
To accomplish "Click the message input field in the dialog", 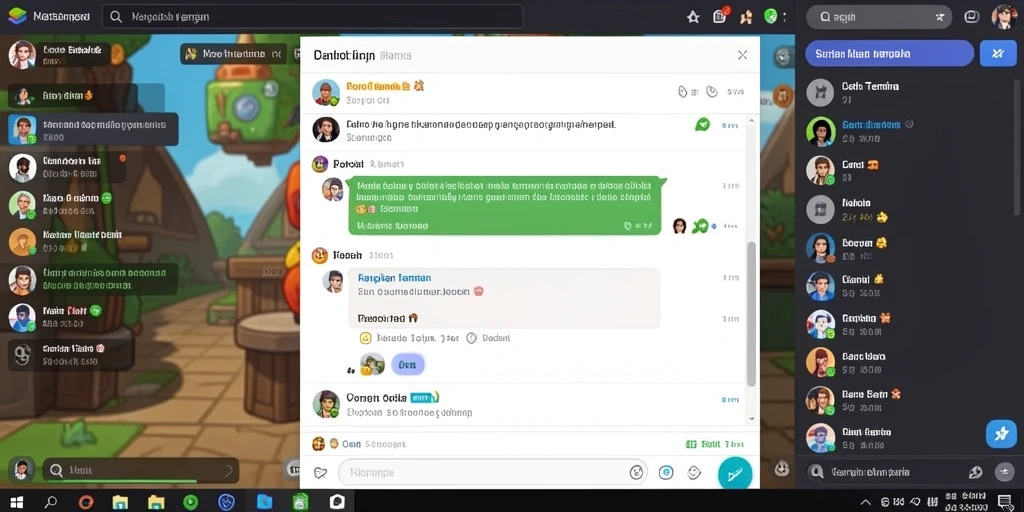I will click(x=492, y=472).
